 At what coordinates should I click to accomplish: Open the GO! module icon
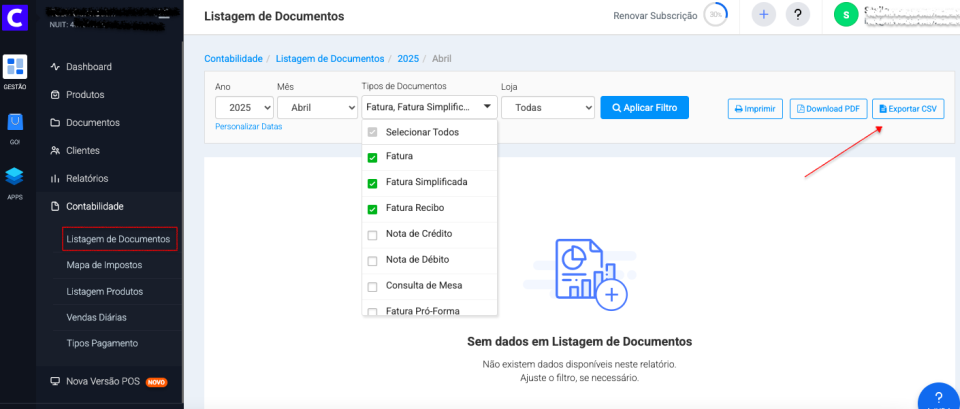pos(15,123)
